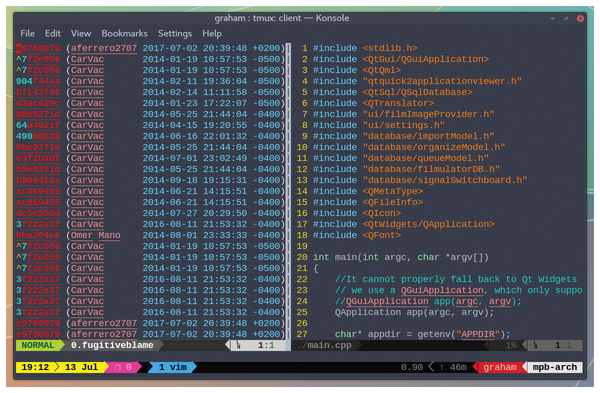
Task: Click the '46m' uptime in the tmux bar
Action: (458, 367)
